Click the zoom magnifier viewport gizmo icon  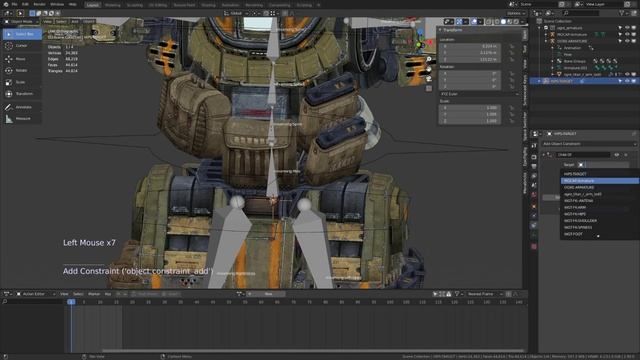tap(429, 59)
